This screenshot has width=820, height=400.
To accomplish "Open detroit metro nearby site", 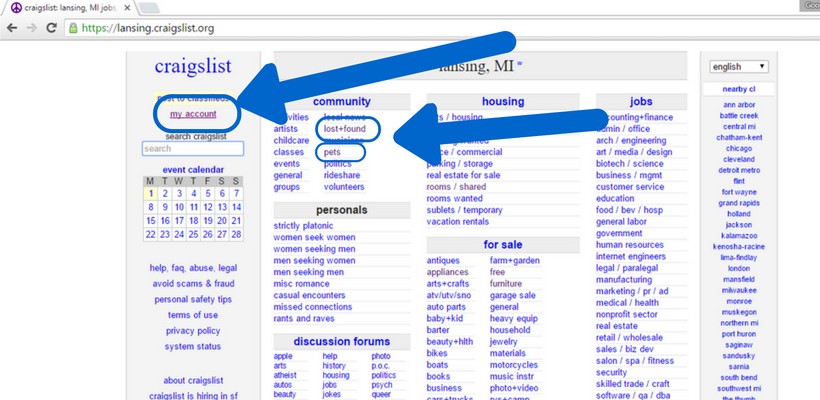I will (739, 170).
